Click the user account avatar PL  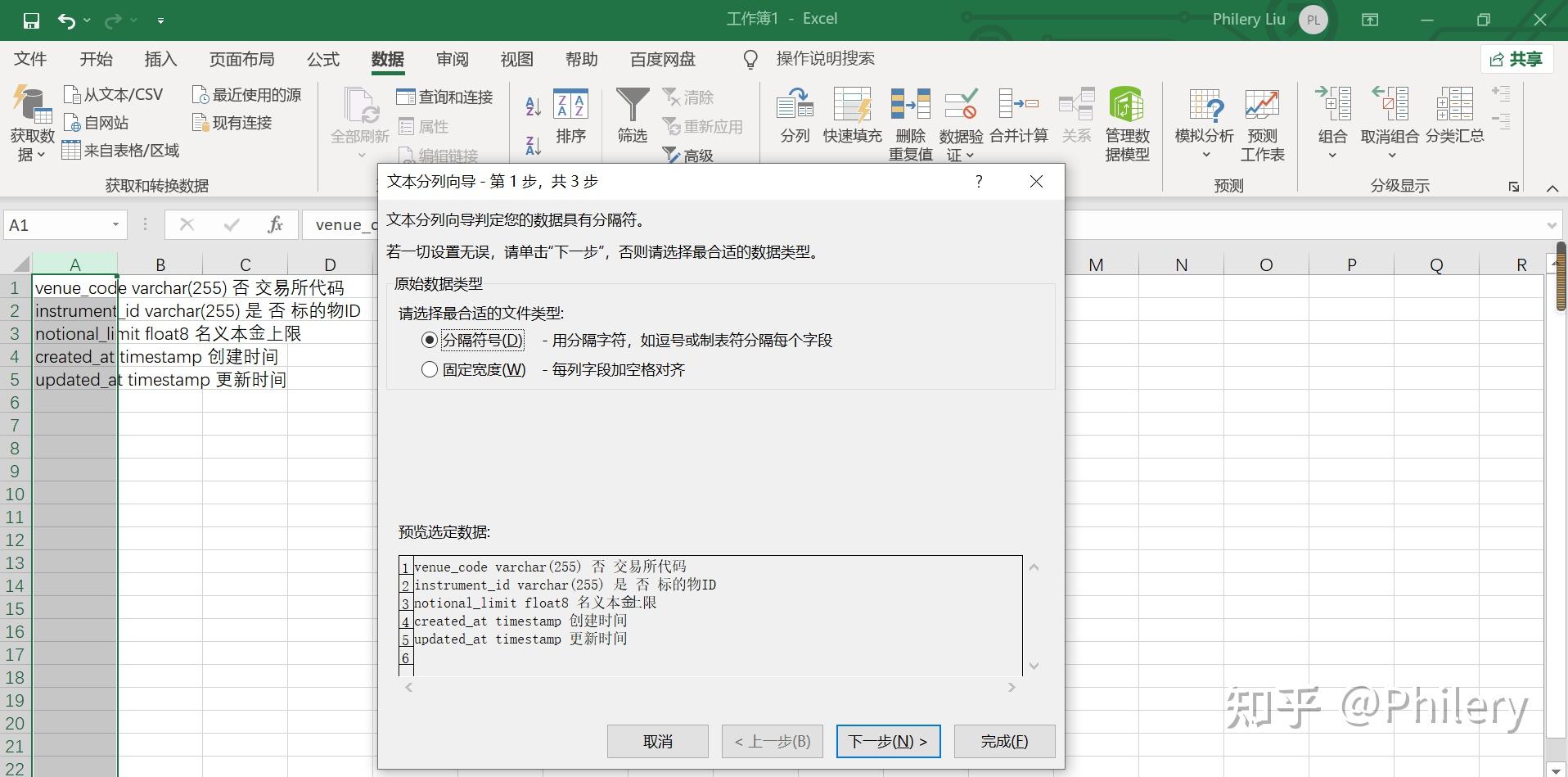click(x=1313, y=20)
